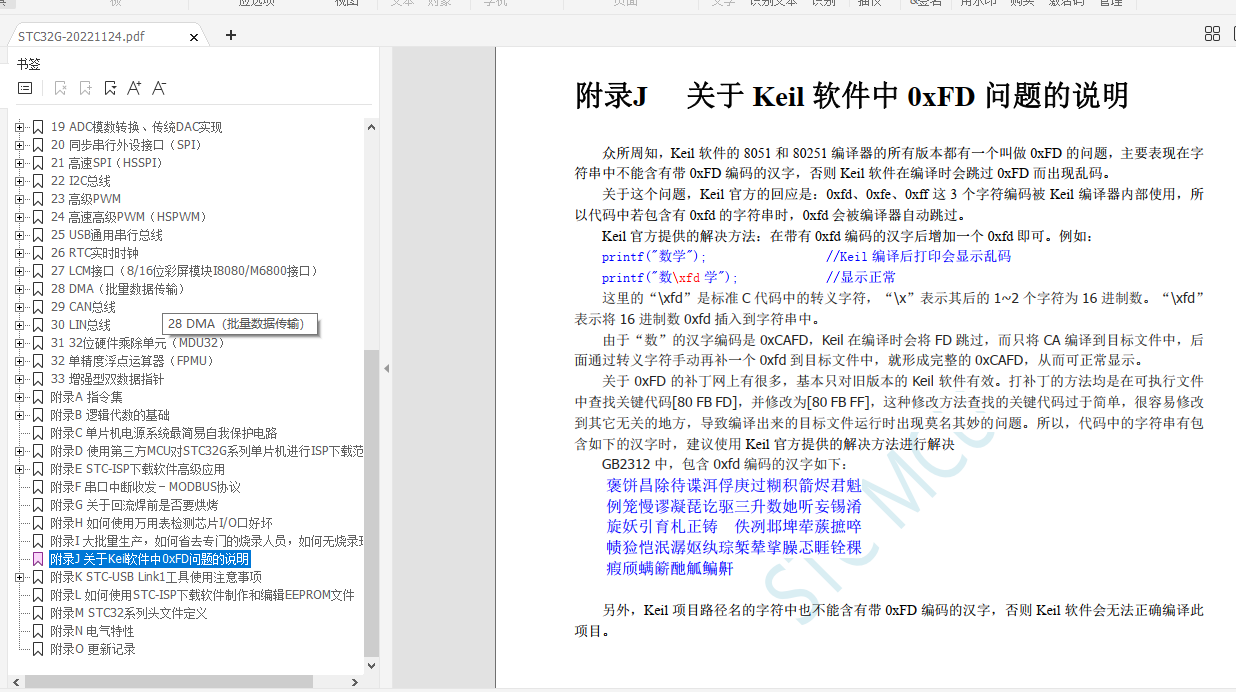Go to bookmark 附录N 电气特性
This screenshot has width=1236, height=692.
[x=92, y=631]
